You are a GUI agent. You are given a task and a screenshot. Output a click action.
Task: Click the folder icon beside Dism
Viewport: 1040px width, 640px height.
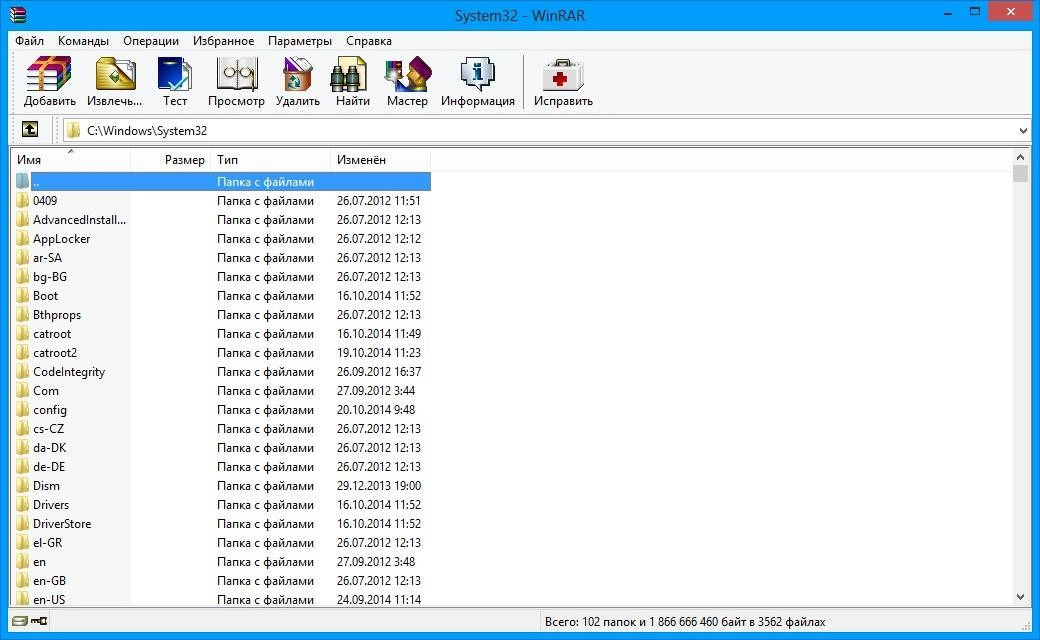[x=23, y=486]
